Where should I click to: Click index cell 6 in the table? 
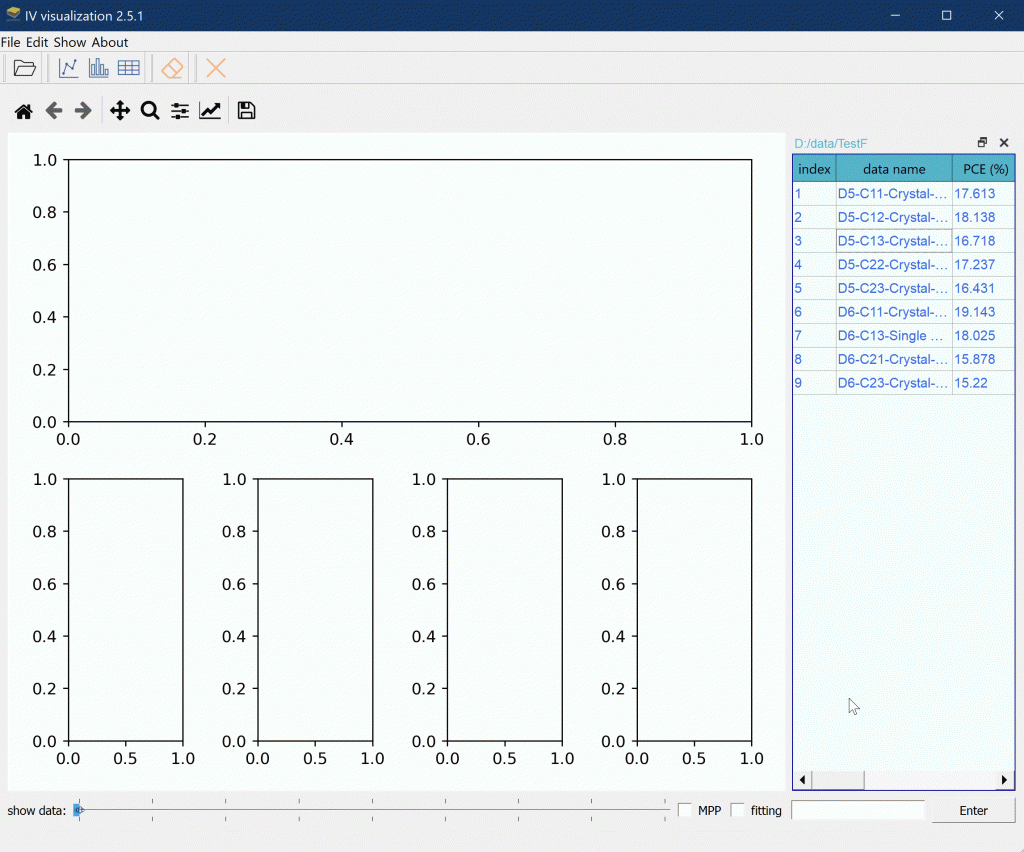[814, 312]
